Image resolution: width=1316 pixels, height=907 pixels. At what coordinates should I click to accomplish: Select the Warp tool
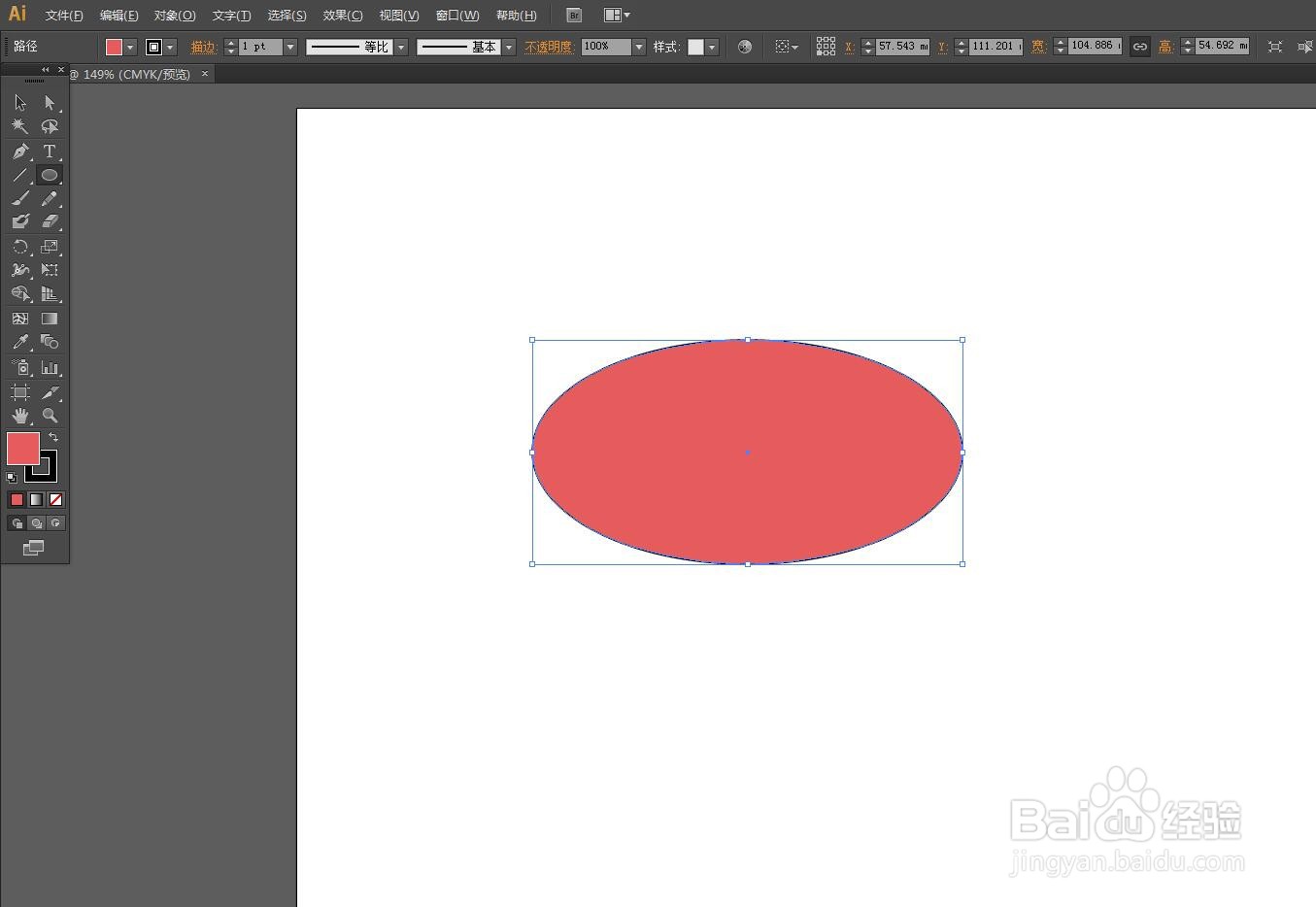click(20, 270)
